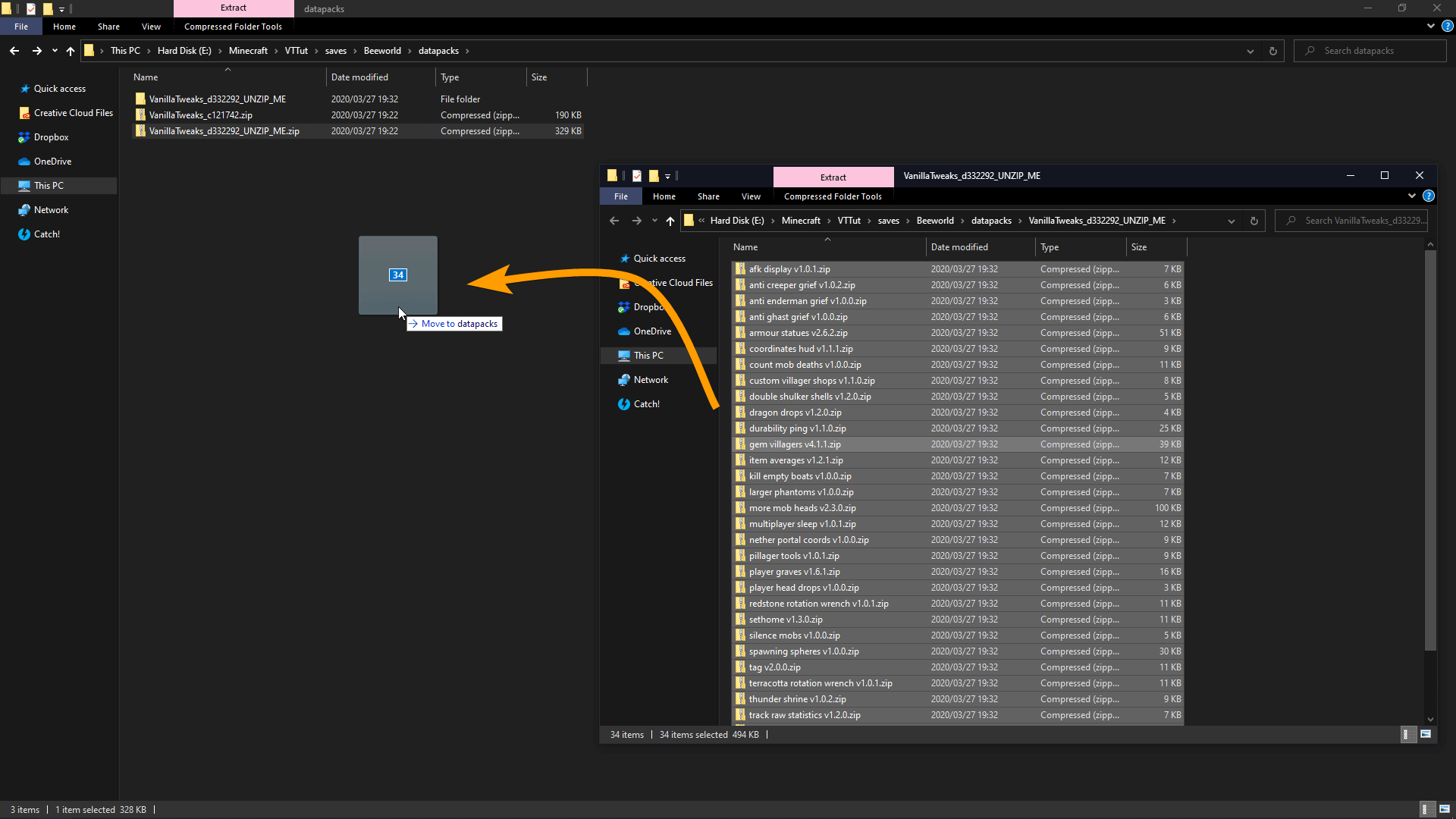Select track raw statistics v1.2.0.zip
Image resolution: width=1456 pixels, height=819 pixels.
957,715
